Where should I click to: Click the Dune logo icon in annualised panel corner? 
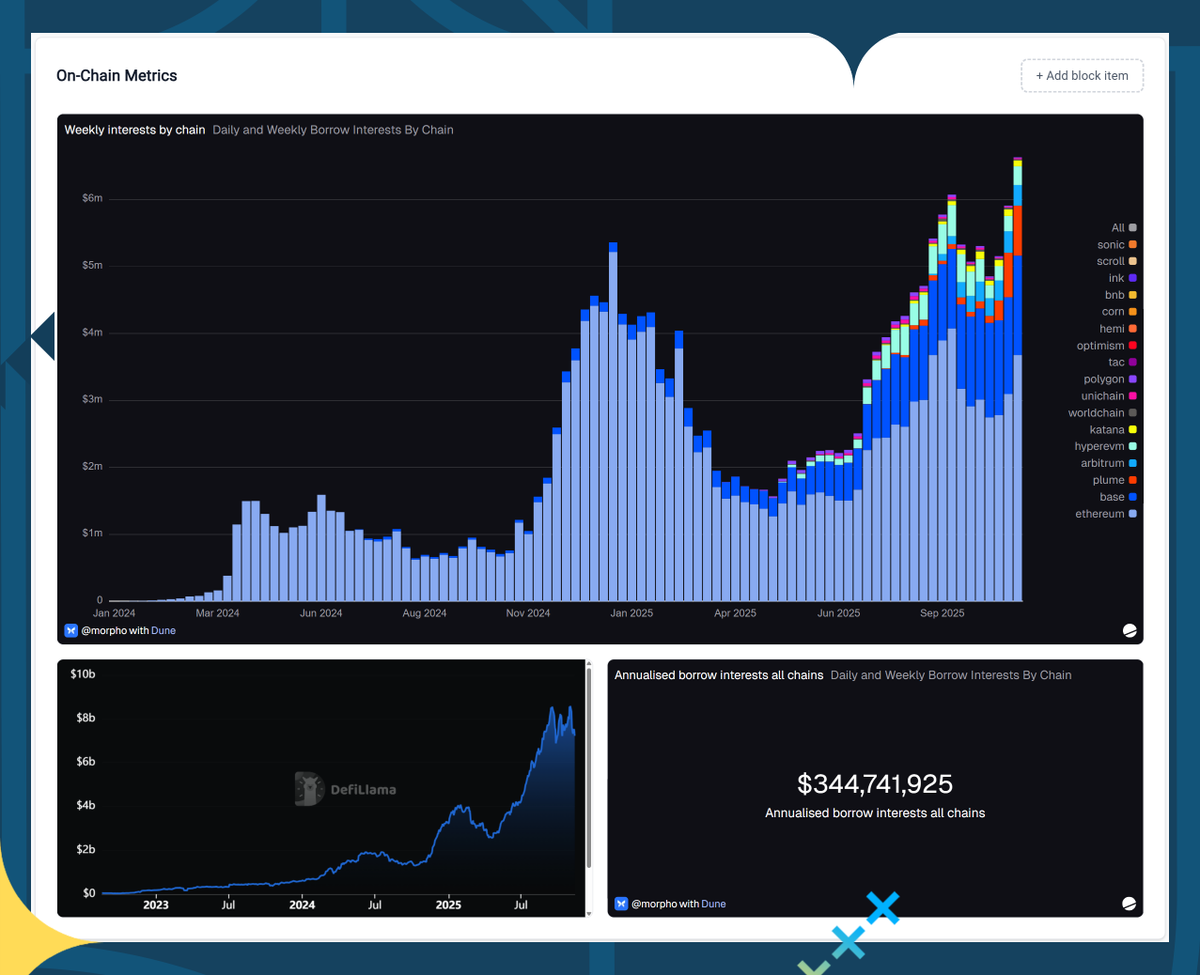click(x=1129, y=904)
